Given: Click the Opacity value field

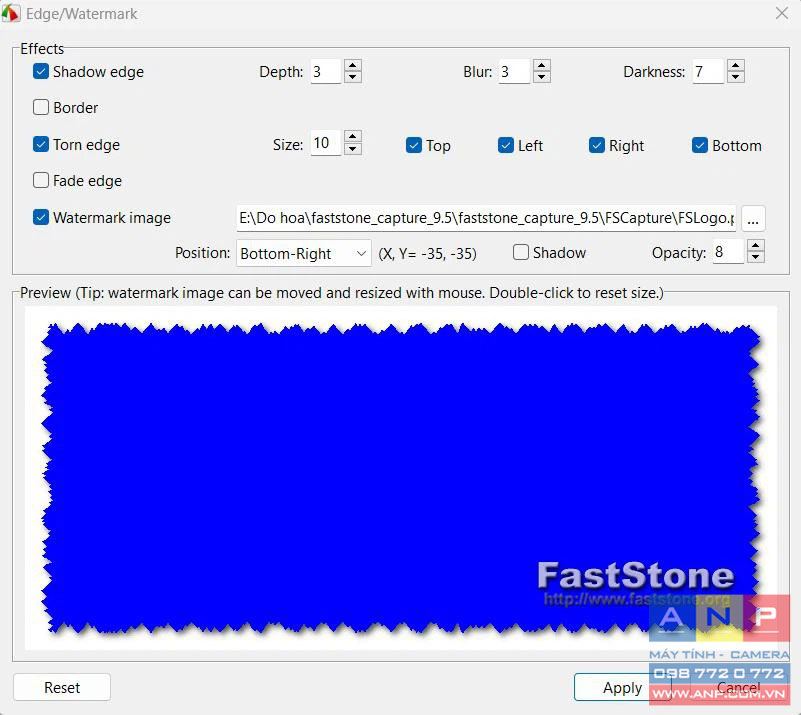Looking at the screenshot, I should pyautogui.click(x=728, y=251).
